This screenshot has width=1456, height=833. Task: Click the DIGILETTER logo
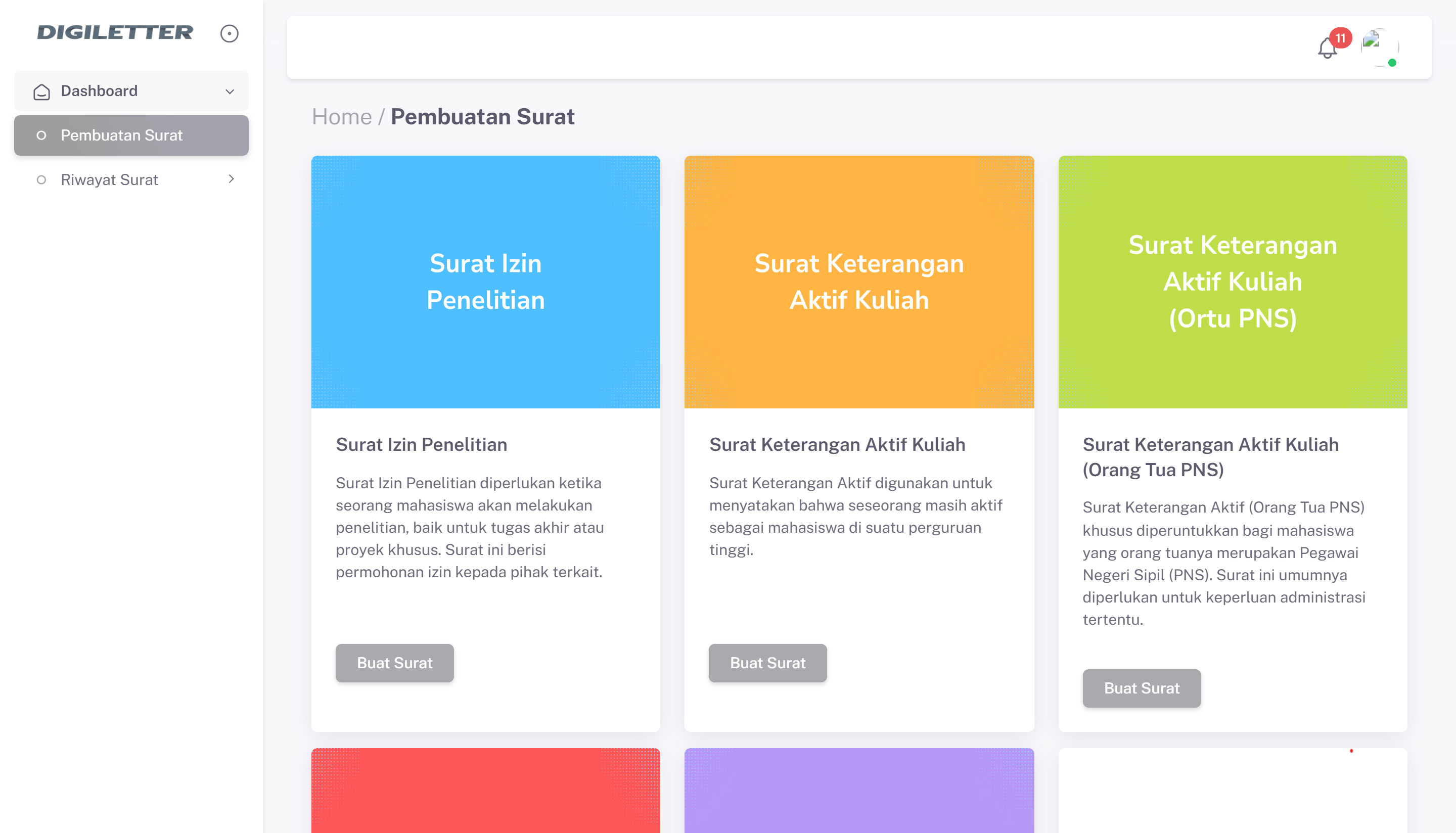click(x=115, y=33)
